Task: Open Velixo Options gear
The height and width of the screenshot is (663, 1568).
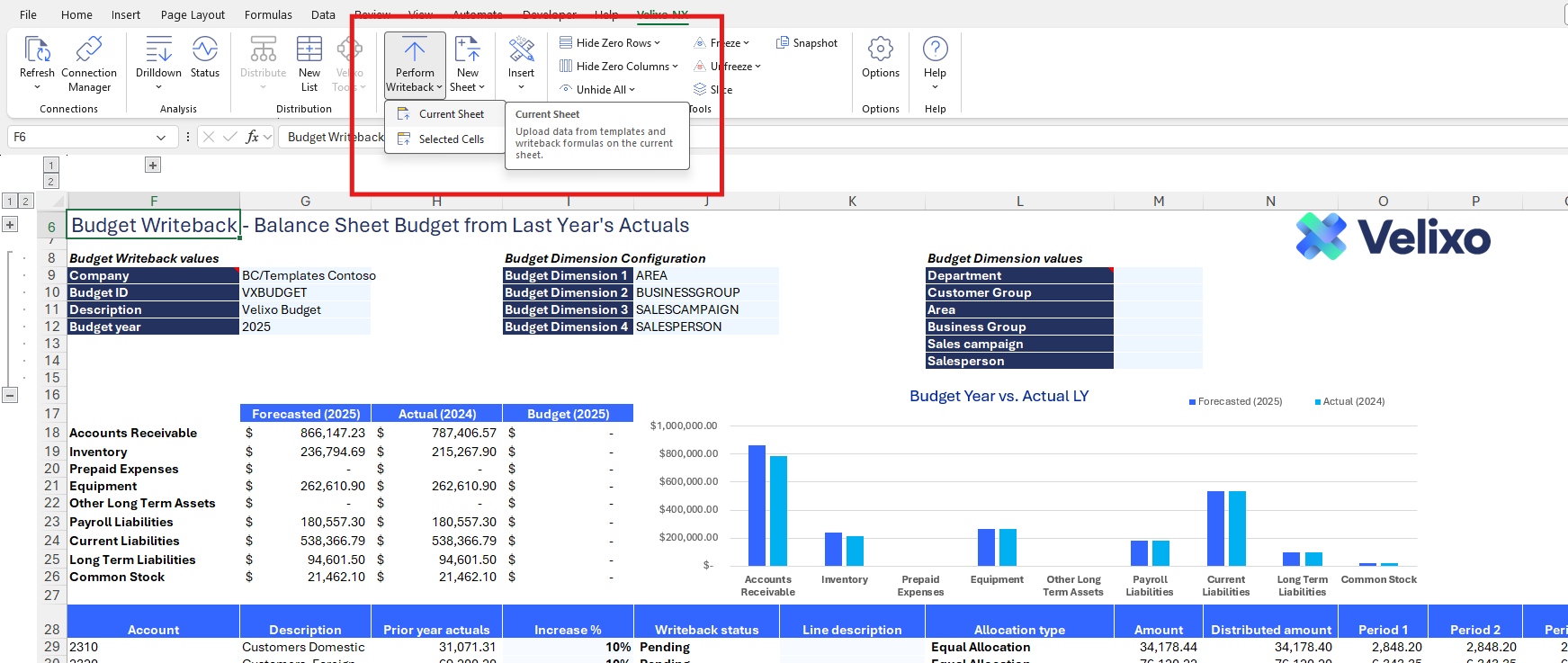Action: coord(880,50)
